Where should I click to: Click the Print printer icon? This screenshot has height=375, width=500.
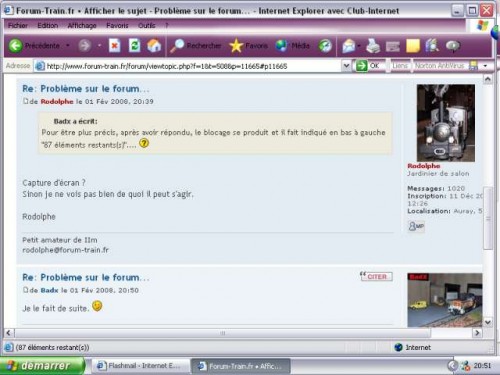point(373,46)
